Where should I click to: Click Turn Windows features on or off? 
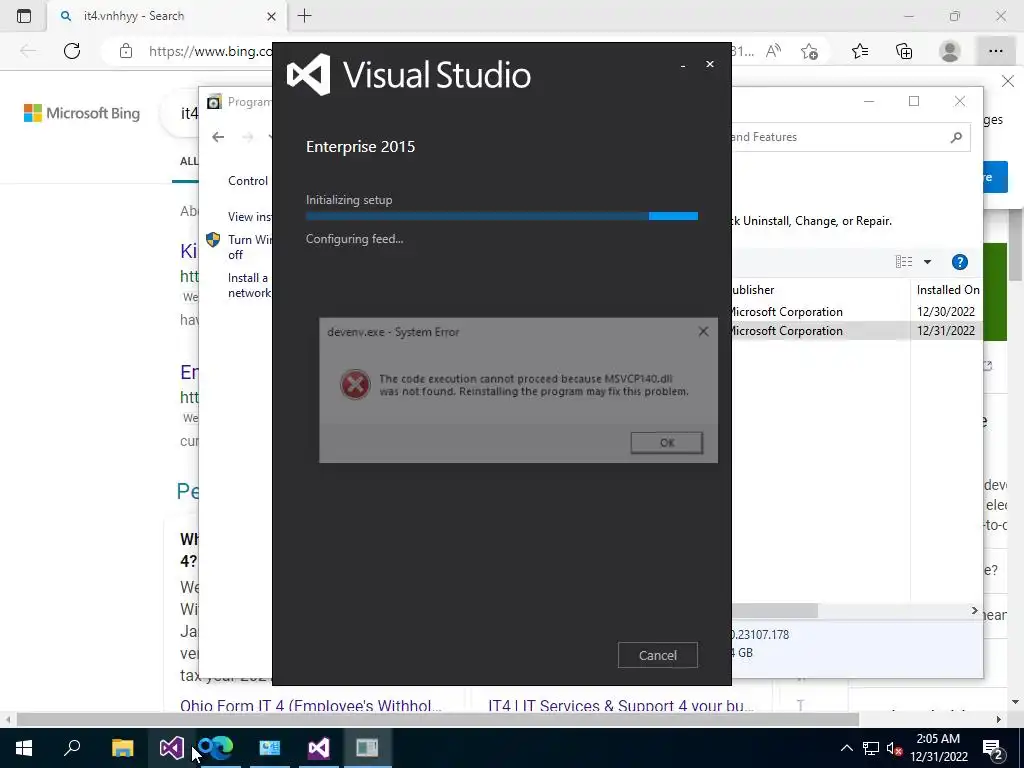coord(249,247)
